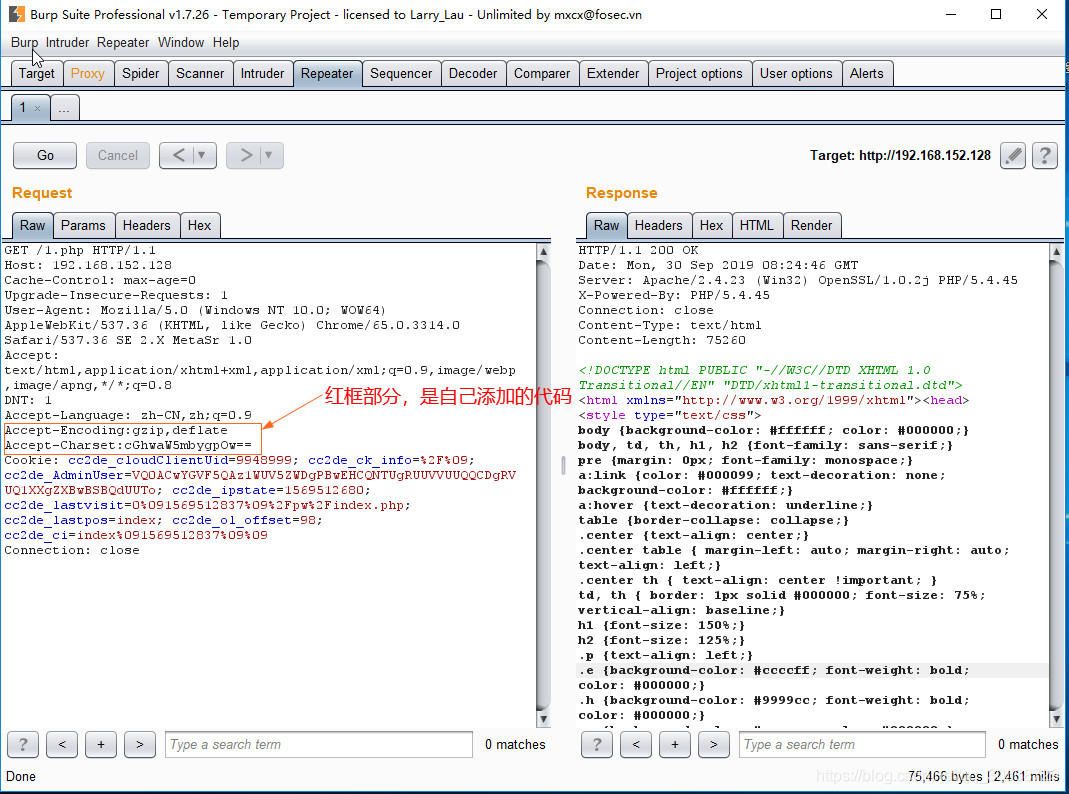The height and width of the screenshot is (794, 1069).
Task: Click the response search term field
Action: (862, 744)
